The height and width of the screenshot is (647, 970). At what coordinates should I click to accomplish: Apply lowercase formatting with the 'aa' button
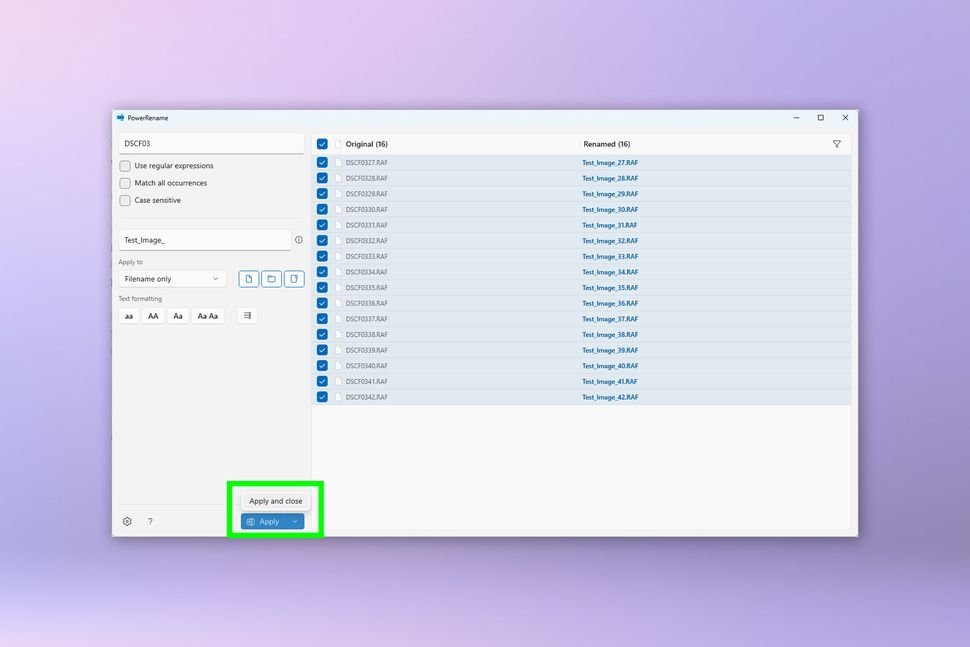(x=129, y=315)
